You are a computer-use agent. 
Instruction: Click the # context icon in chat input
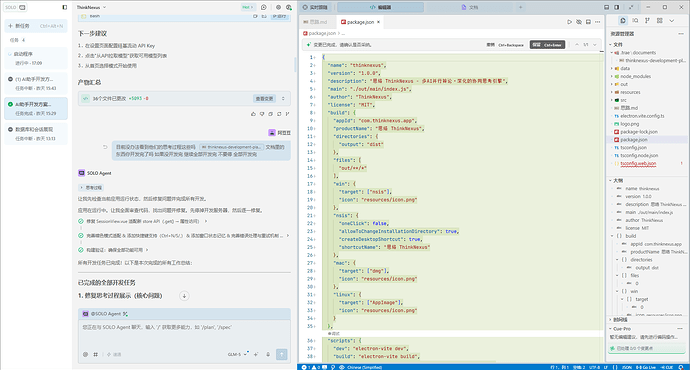click(95, 354)
